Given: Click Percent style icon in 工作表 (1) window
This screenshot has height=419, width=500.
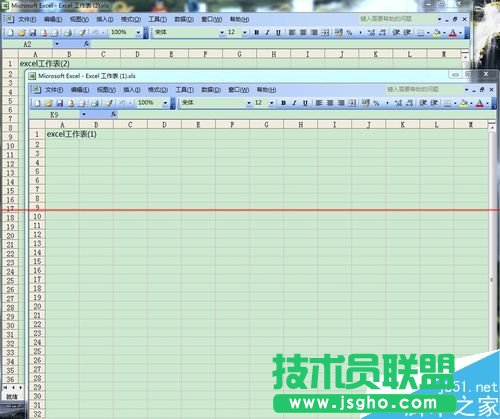Looking at the screenshot, I should tap(376, 103).
